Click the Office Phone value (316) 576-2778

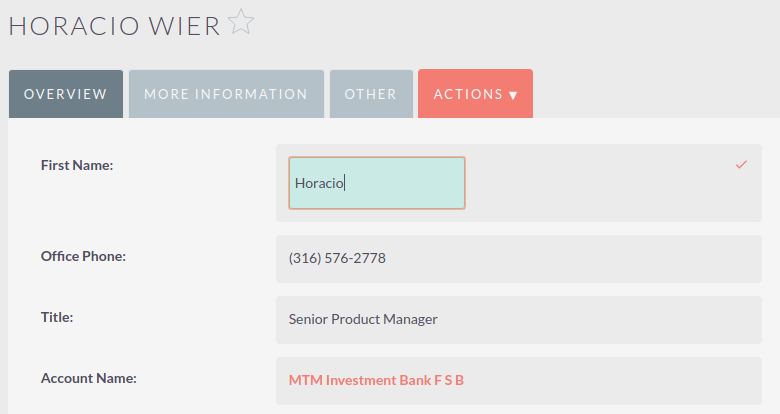pyautogui.click(x=337, y=258)
